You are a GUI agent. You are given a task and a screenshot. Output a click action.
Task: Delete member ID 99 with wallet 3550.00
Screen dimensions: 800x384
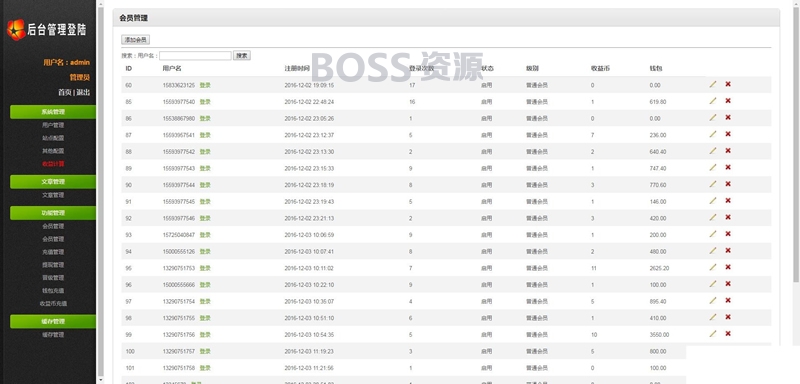pyautogui.click(x=728, y=334)
